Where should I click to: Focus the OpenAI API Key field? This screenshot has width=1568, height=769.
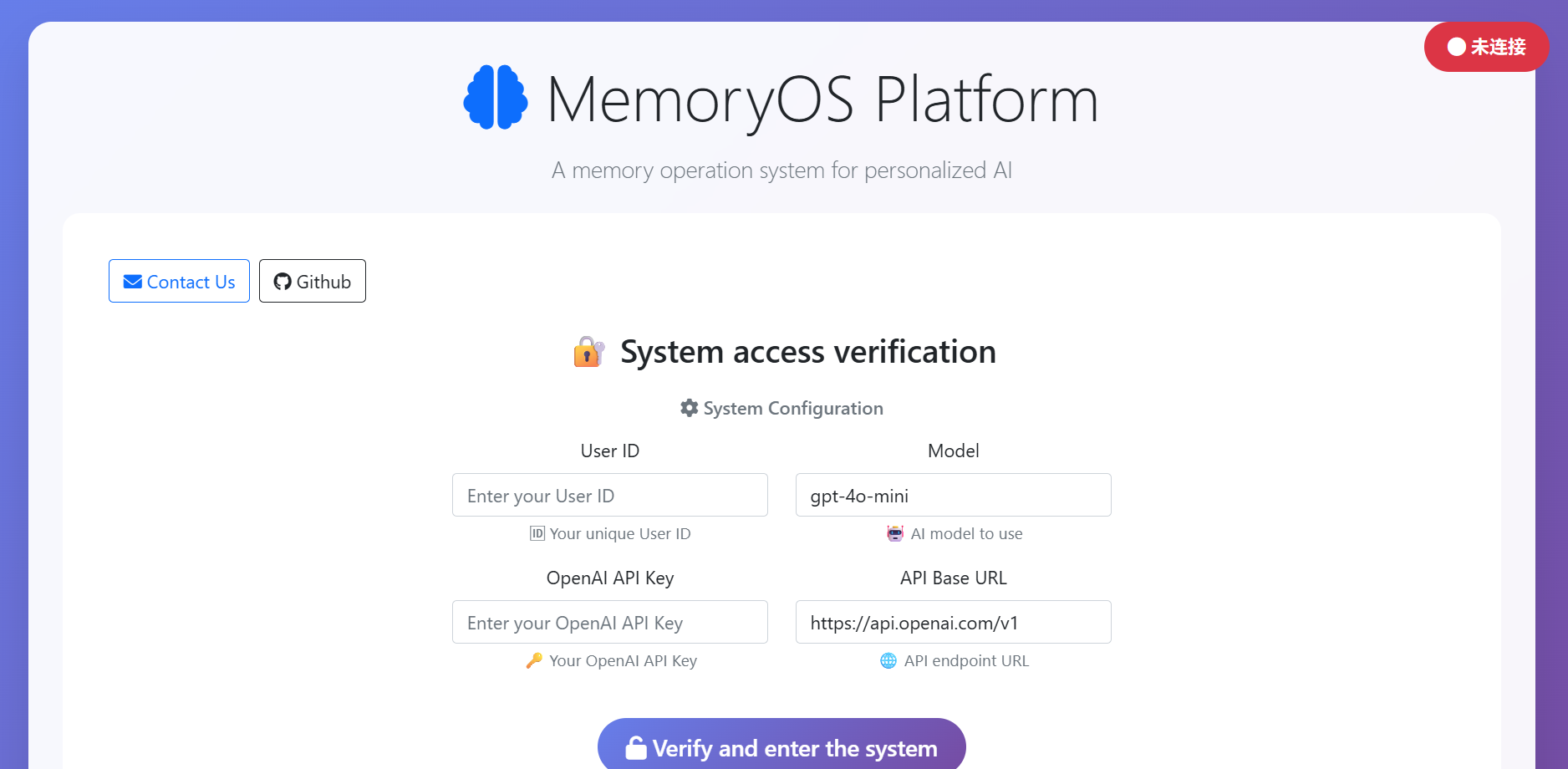(610, 623)
